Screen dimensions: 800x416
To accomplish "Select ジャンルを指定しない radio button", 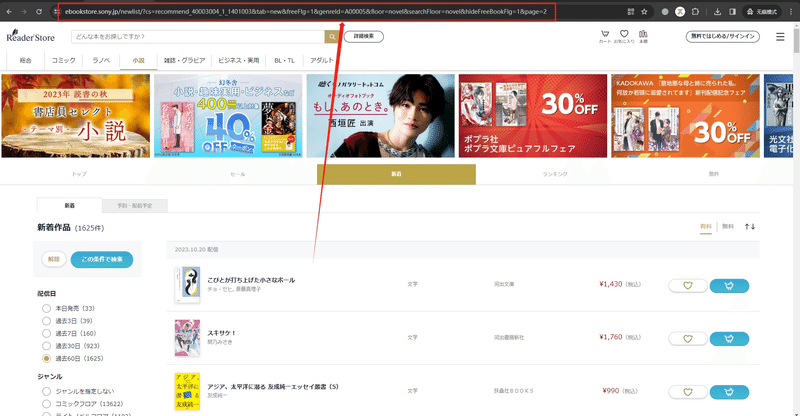I will pos(46,391).
